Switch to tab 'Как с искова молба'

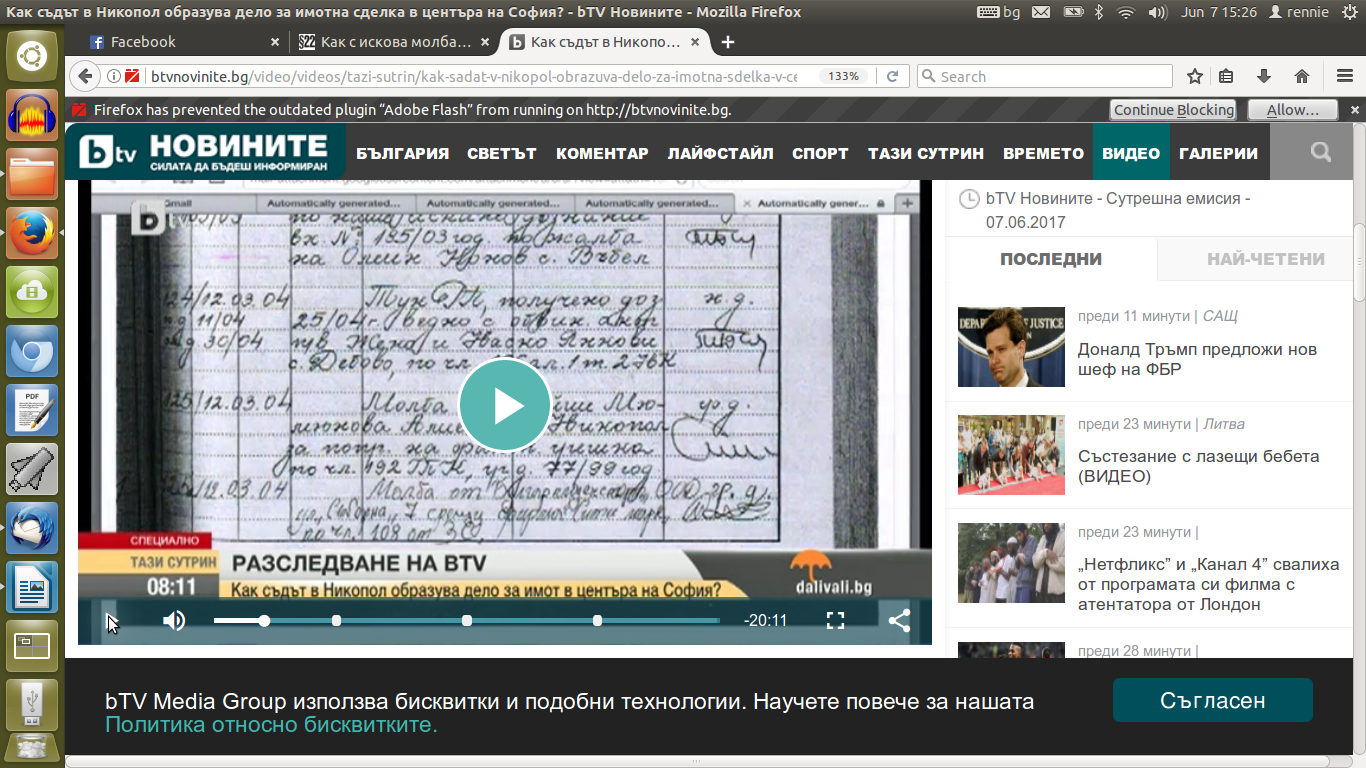(x=397, y=42)
